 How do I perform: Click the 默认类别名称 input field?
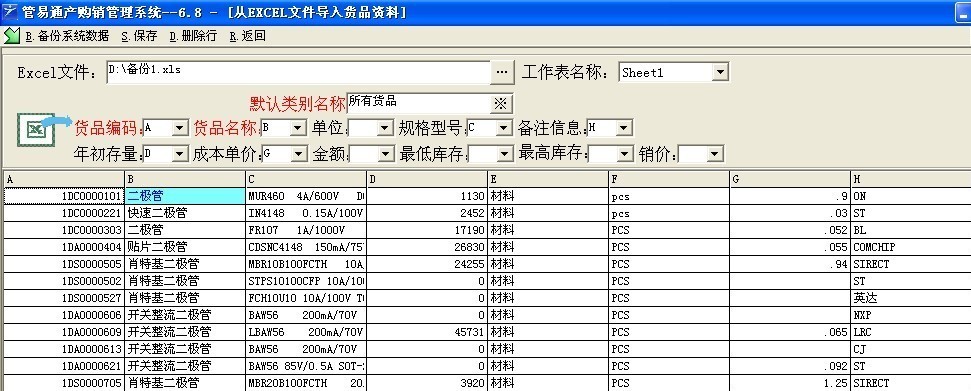point(419,103)
